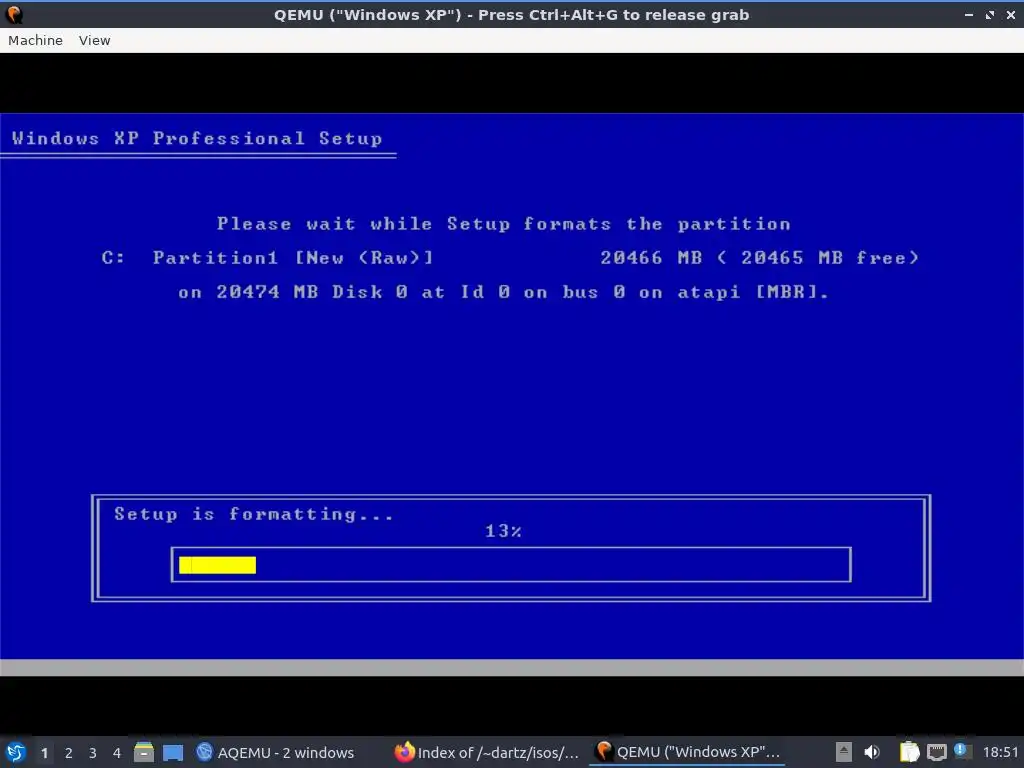Click the yellow formatting progress bar
The width and height of the screenshot is (1024, 768).
[217, 565]
